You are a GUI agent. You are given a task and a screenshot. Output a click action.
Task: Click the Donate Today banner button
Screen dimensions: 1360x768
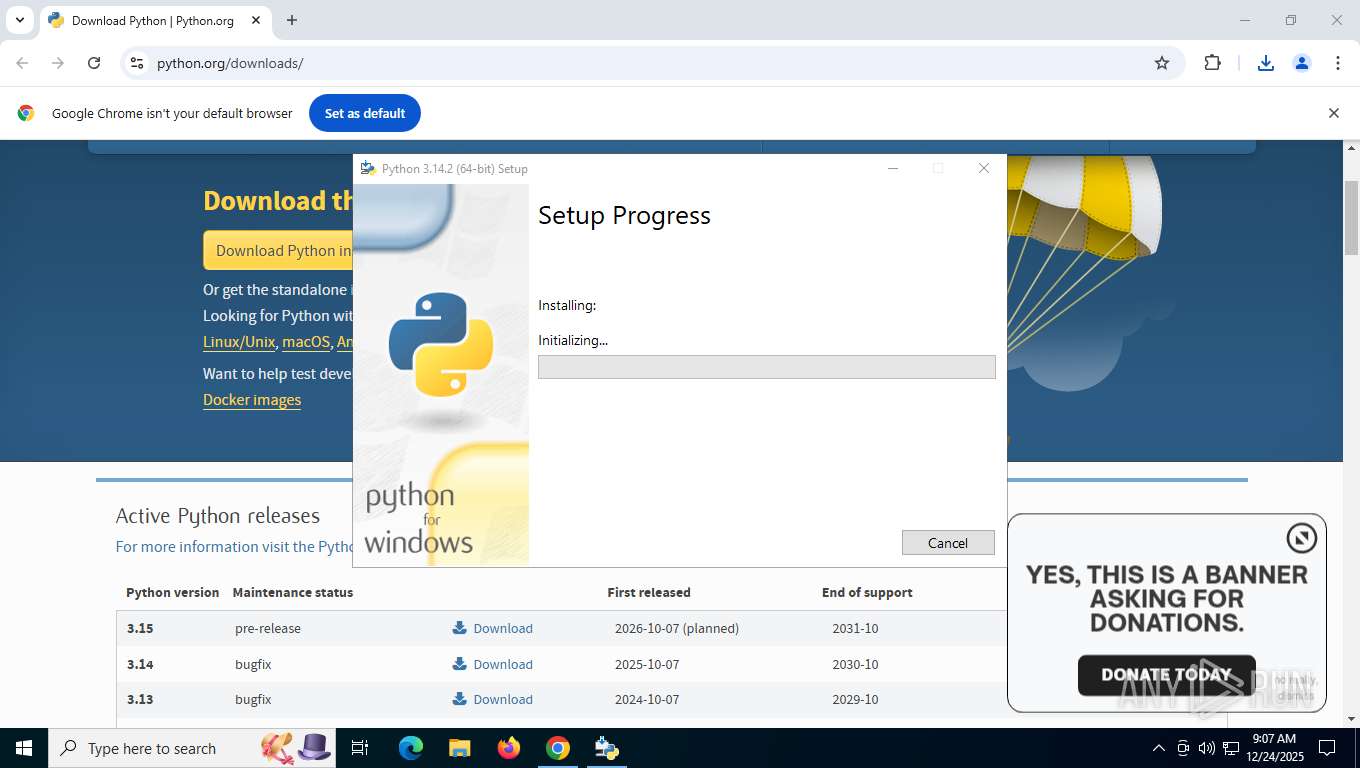click(x=1166, y=675)
